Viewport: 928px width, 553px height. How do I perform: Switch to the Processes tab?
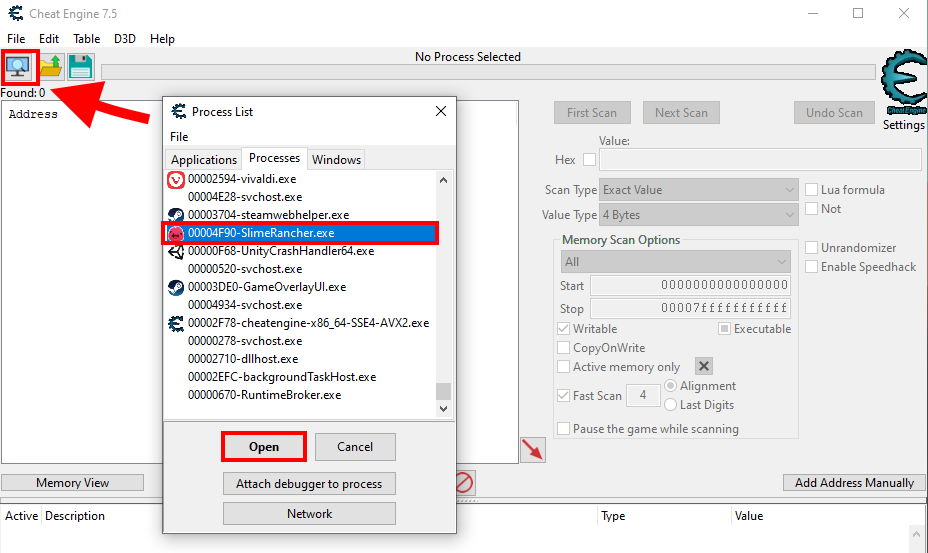tap(275, 158)
